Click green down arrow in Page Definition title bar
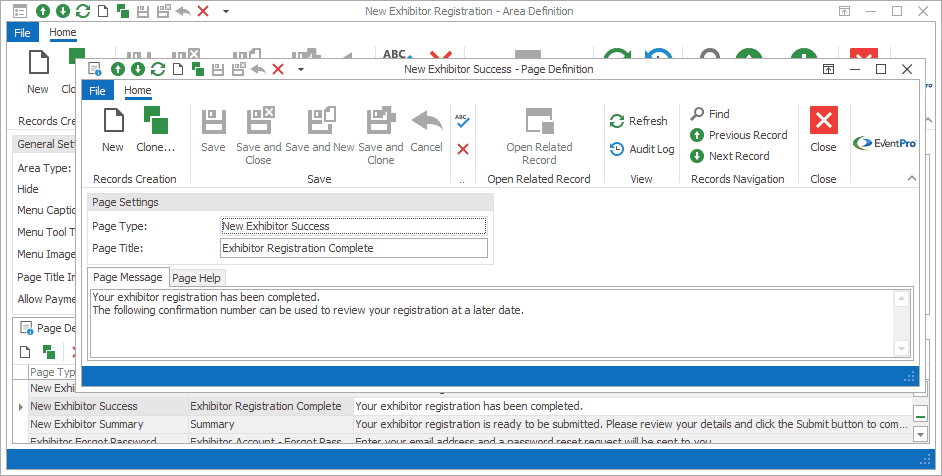This screenshot has height=476, width=942. pyautogui.click(x=138, y=69)
